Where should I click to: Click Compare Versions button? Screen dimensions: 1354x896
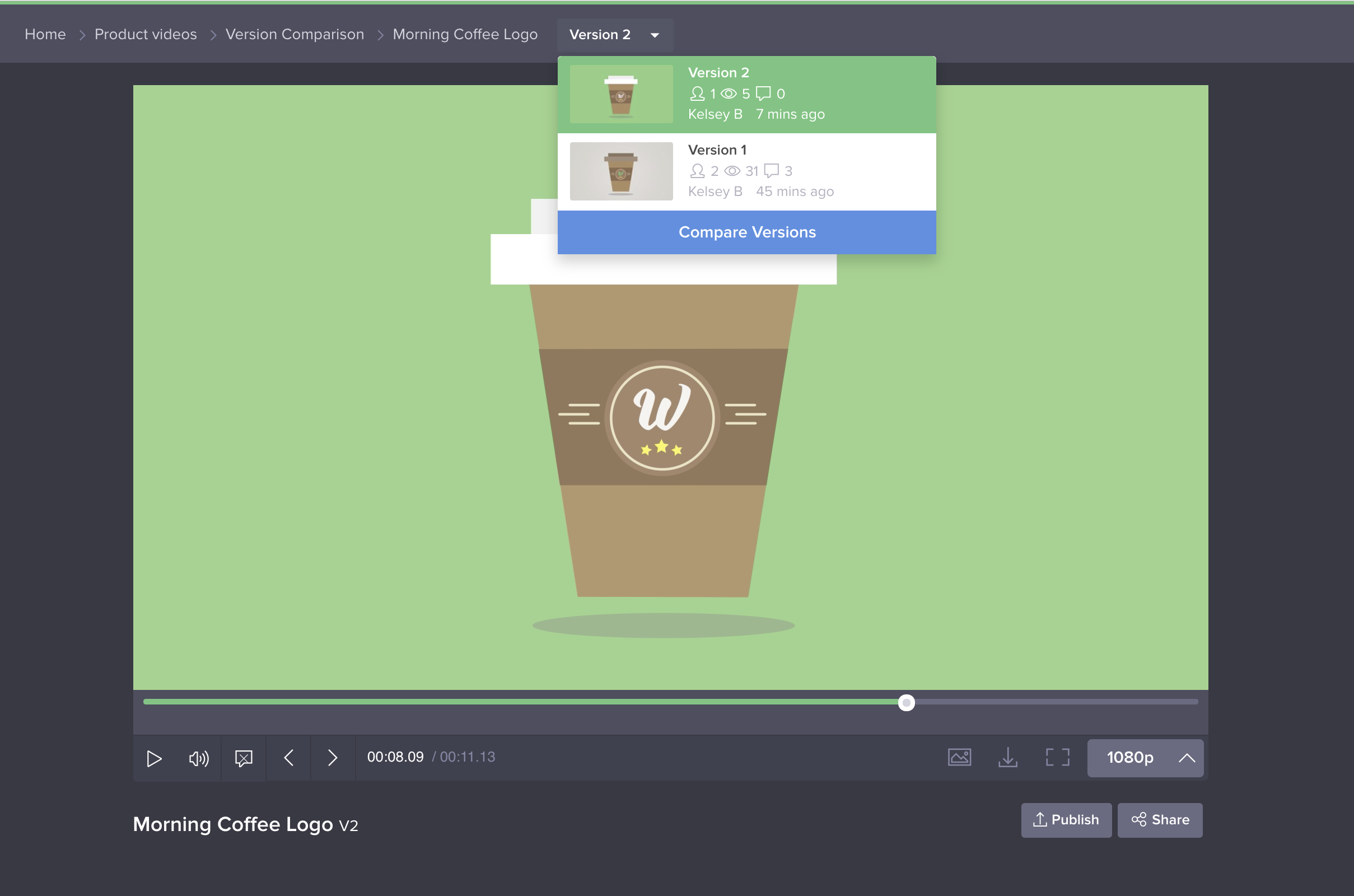coord(746,232)
